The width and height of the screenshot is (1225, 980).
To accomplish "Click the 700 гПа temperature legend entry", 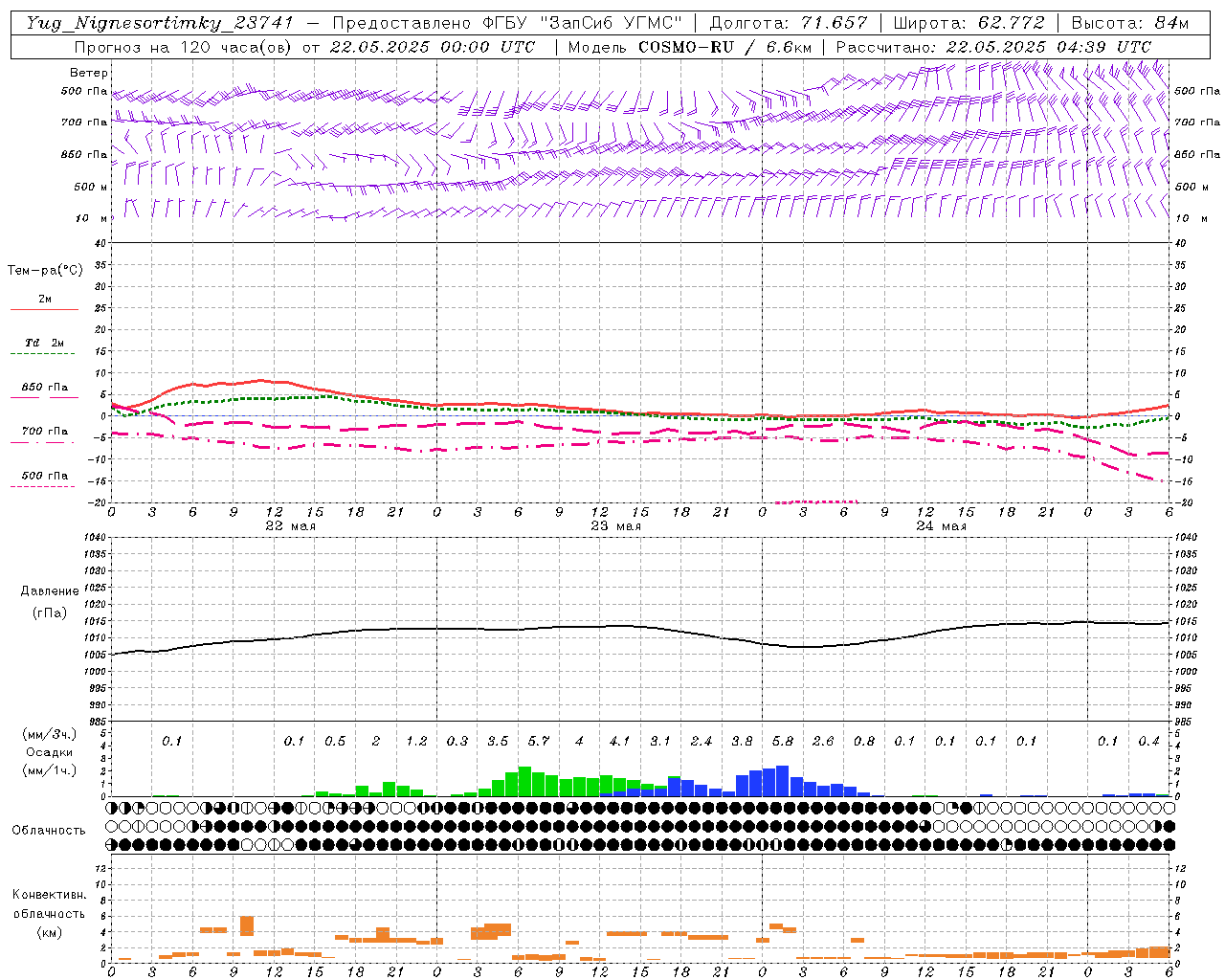I will tap(45, 432).
